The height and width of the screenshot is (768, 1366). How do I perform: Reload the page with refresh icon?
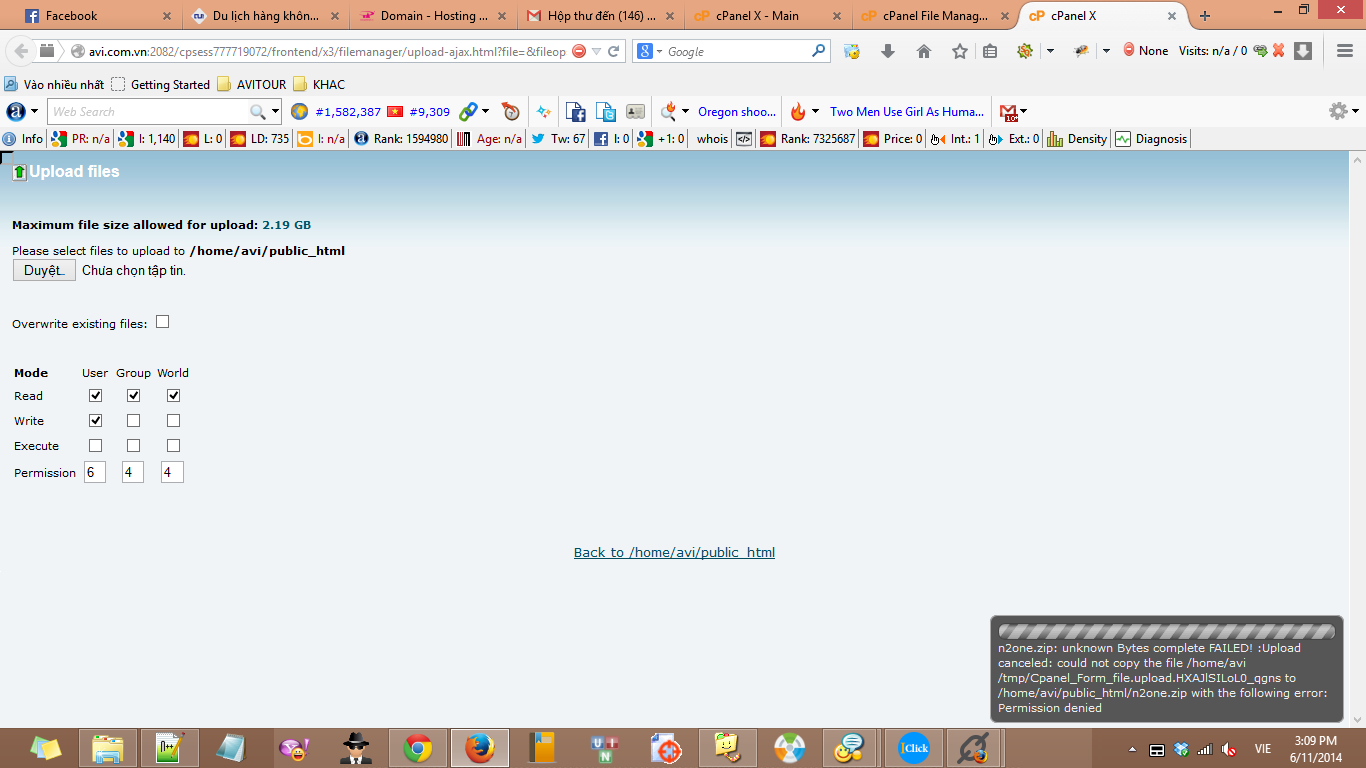(614, 51)
